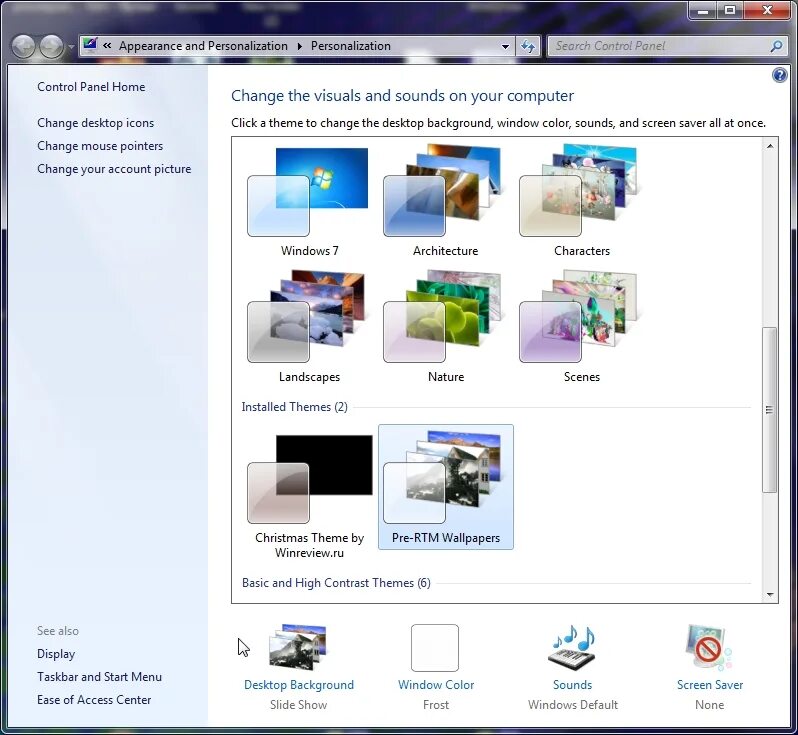Open the Sounds keyboard icon

(x=572, y=647)
